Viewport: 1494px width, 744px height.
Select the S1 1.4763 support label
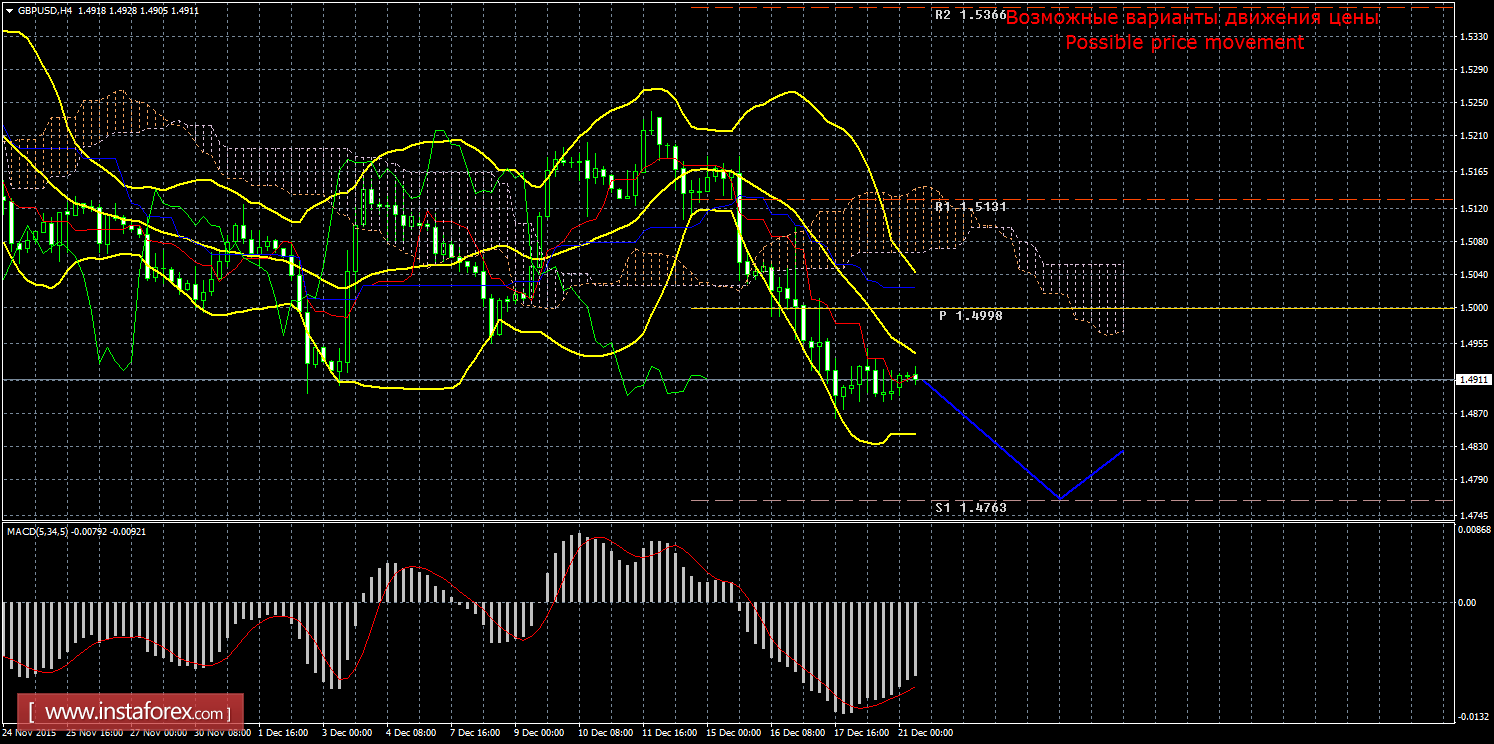coord(969,508)
